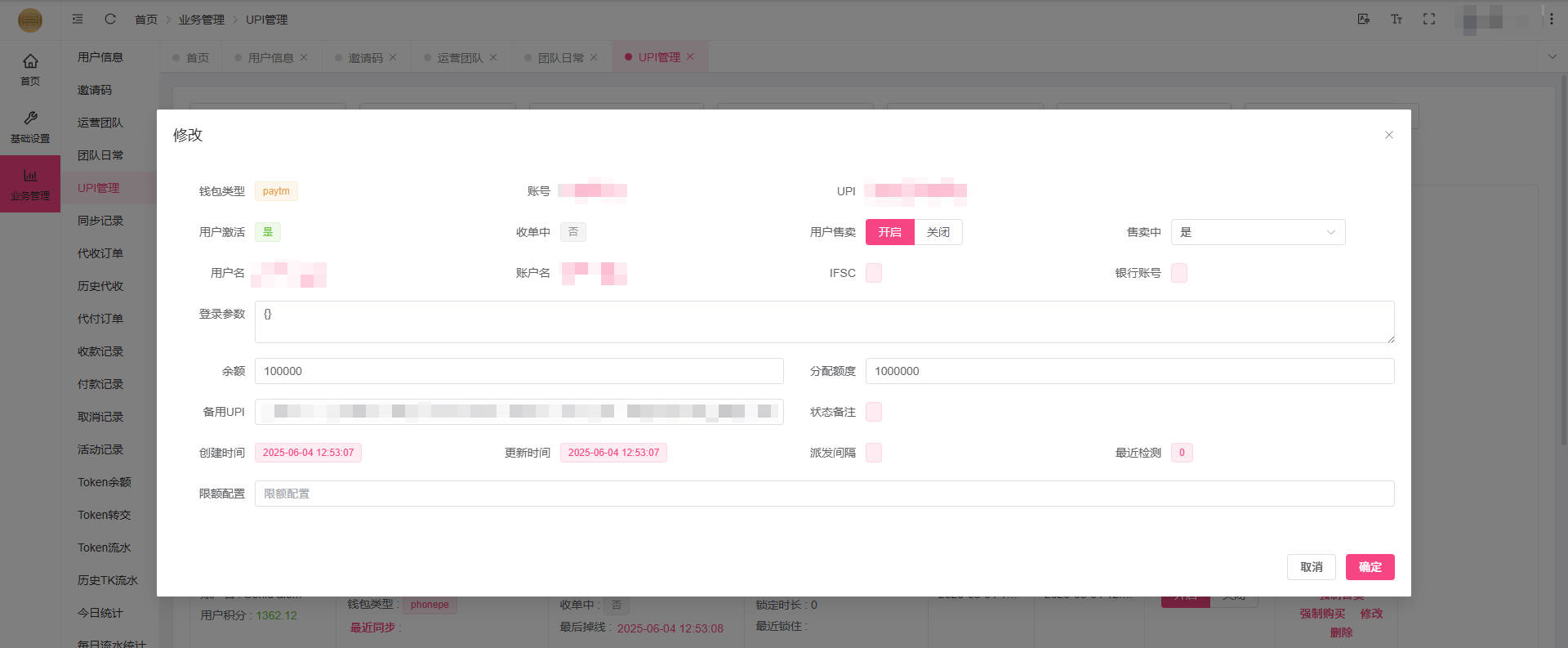Open the font size setting icon

pos(1396,19)
